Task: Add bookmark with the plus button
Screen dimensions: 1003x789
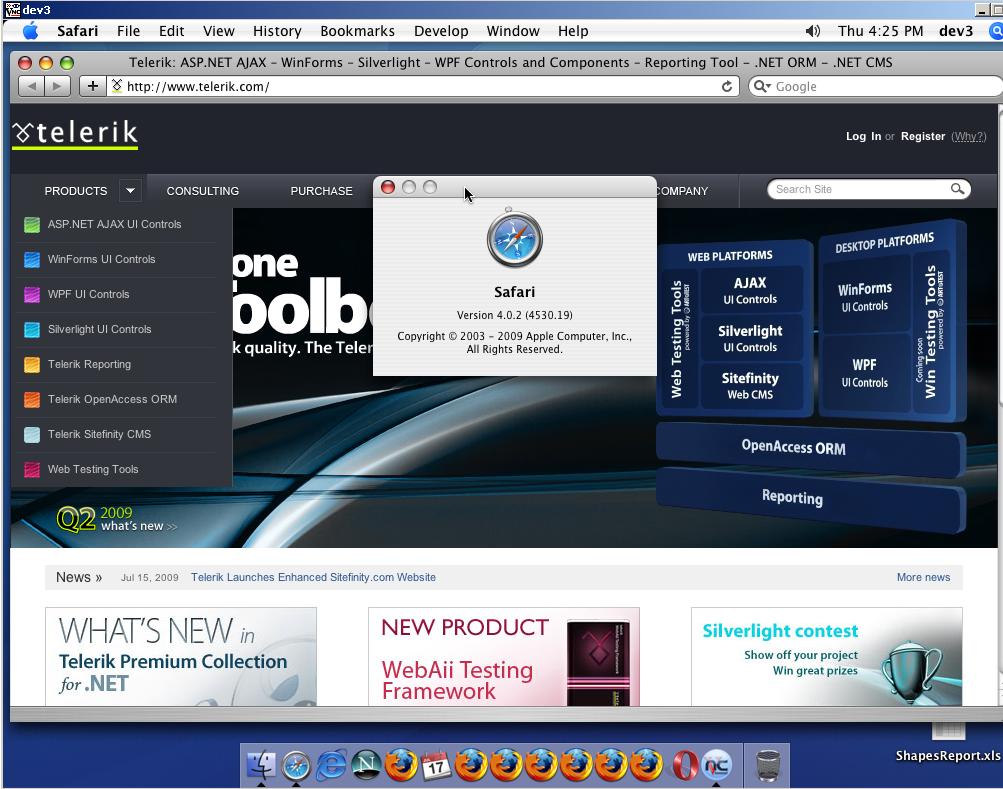Action: tap(93, 86)
